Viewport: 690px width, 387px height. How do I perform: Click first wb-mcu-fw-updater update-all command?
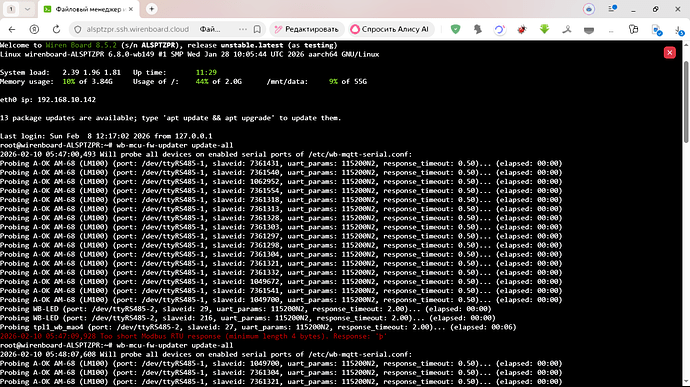point(175,145)
